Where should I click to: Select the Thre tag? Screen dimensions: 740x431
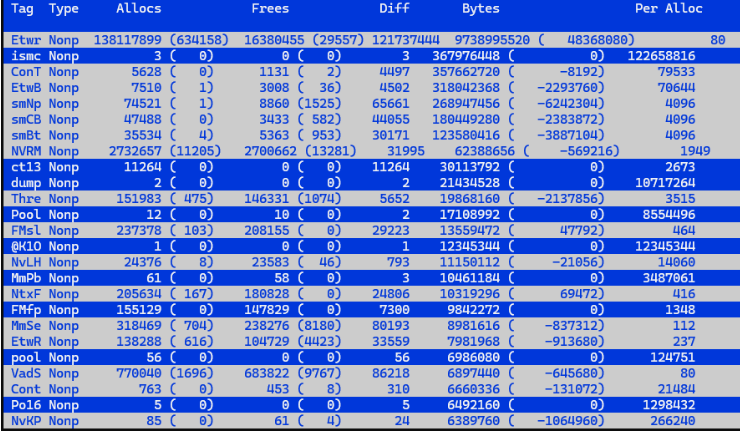click(x=26, y=199)
